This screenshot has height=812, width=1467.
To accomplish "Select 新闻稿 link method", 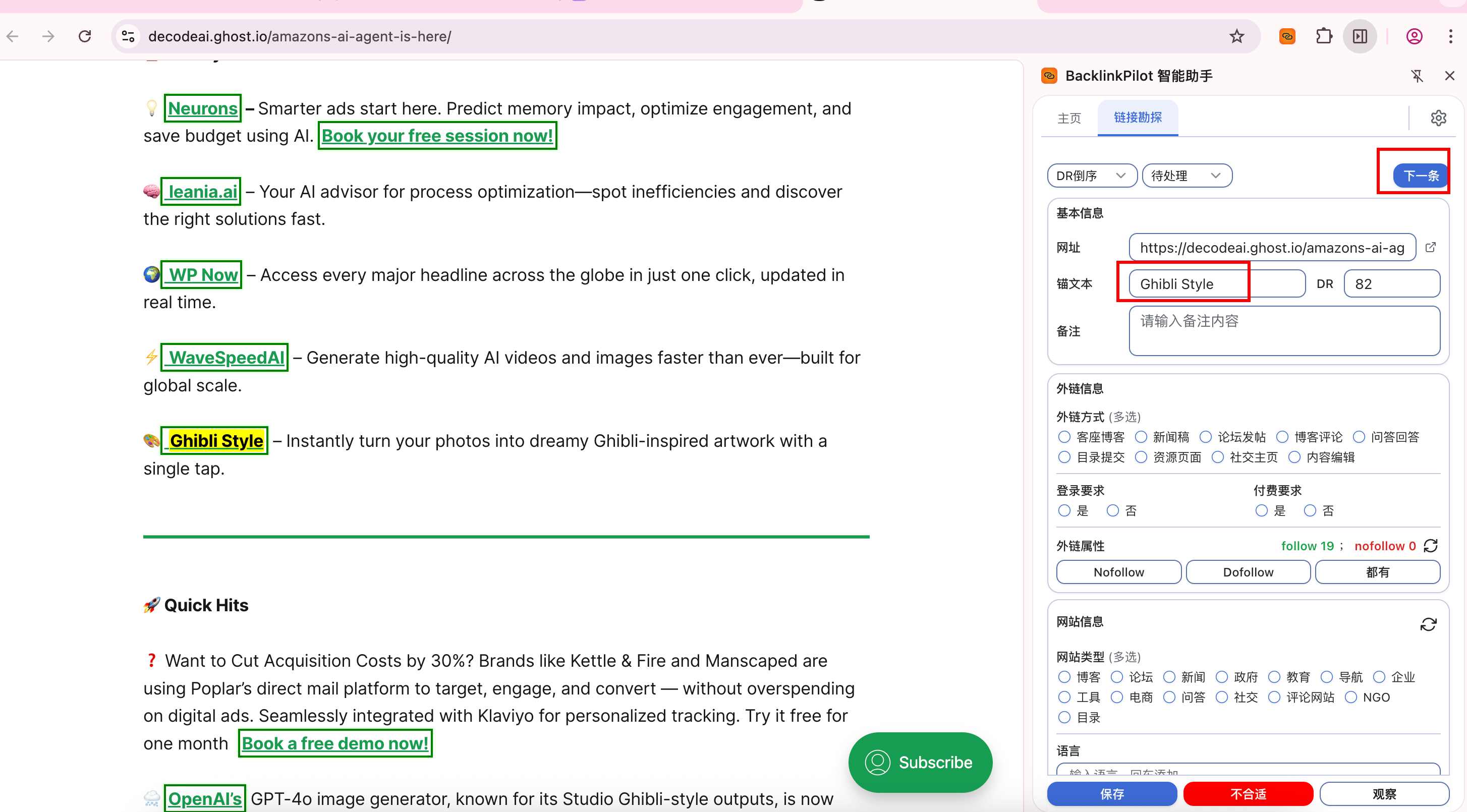I will [1141, 437].
